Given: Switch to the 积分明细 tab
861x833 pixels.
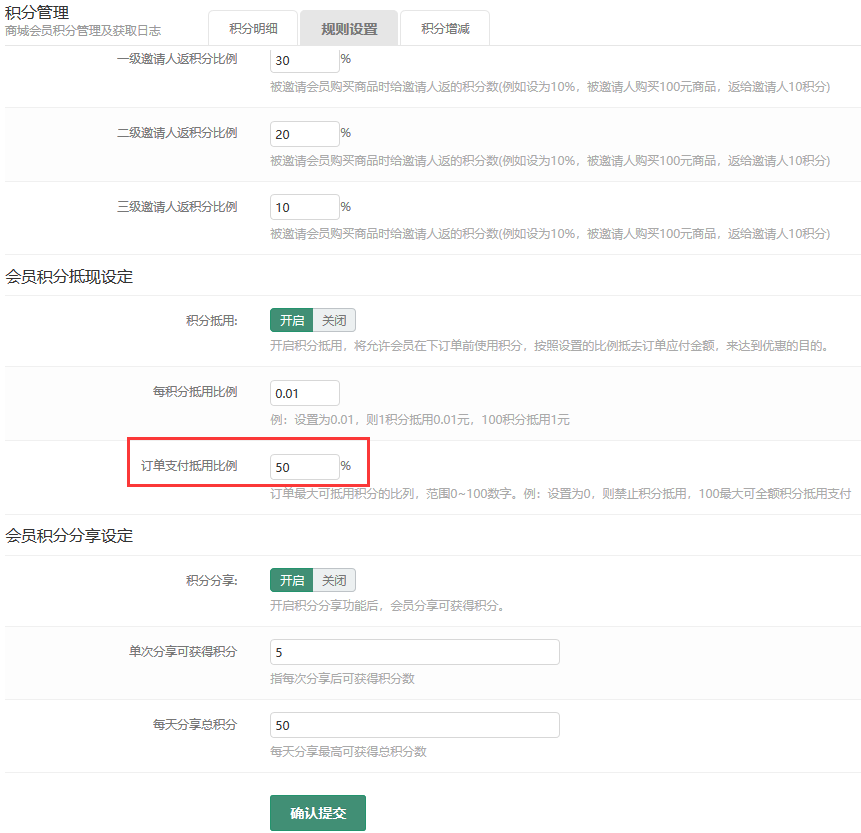Looking at the screenshot, I should [x=253, y=28].
